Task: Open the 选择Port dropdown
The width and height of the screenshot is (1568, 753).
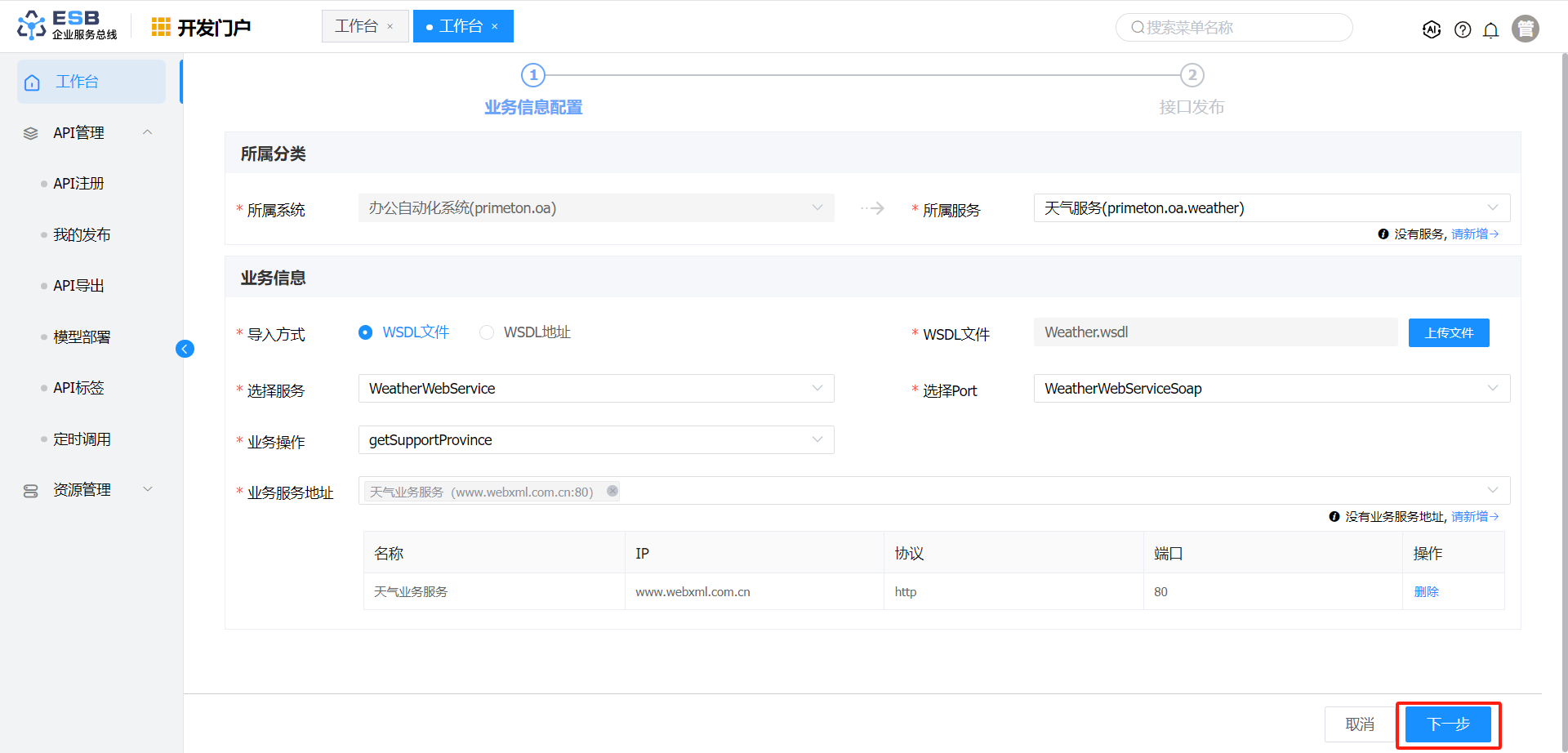Action: pyautogui.click(x=1271, y=389)
